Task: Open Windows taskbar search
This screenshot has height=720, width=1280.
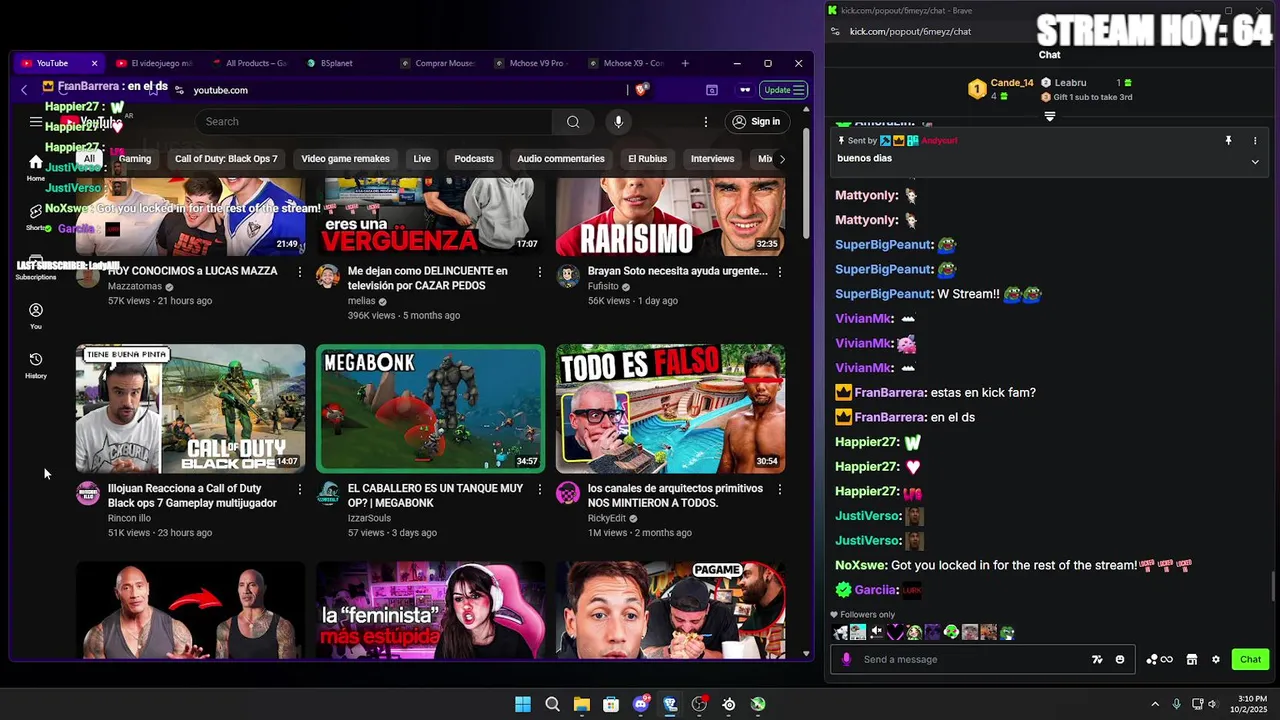Action: pos(552,705)
